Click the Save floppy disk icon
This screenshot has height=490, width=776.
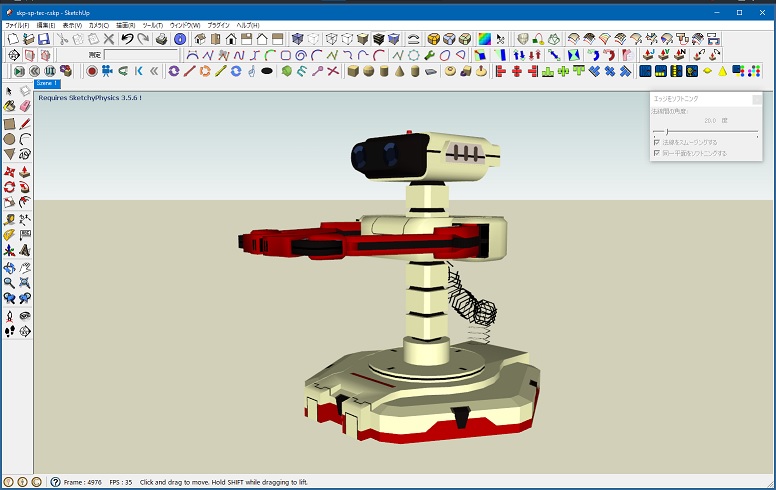click(44, 39)
